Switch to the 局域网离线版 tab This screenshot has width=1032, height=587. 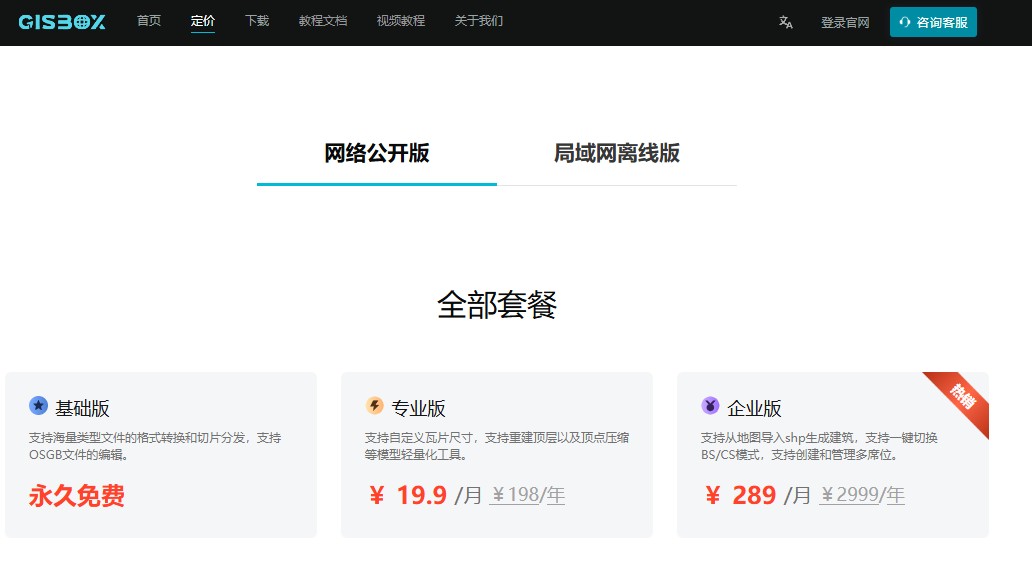[617, 154]
